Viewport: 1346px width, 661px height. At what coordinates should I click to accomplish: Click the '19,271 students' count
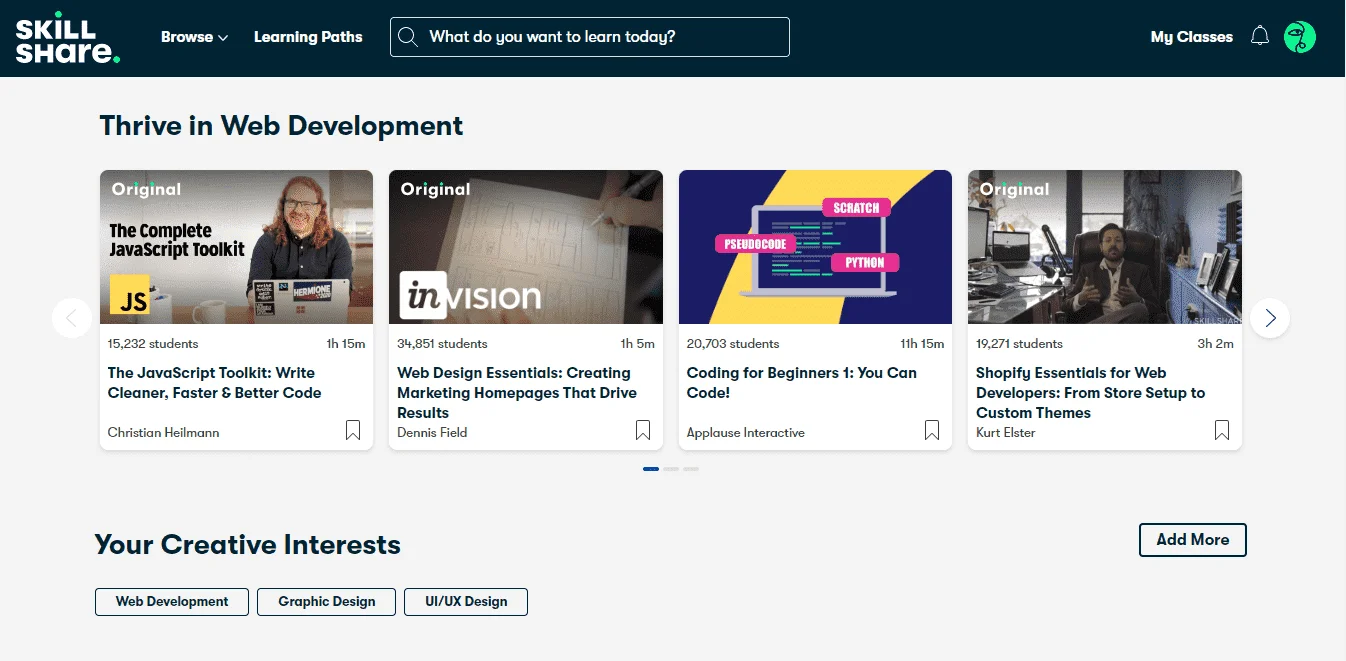pos(1020,344)
